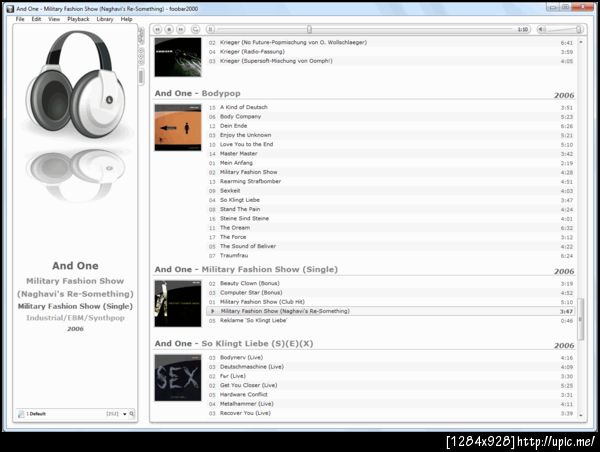Click the Krieger album cover thumbnail
This screenshot has width=600, height=452.
[x=178, y=57]
